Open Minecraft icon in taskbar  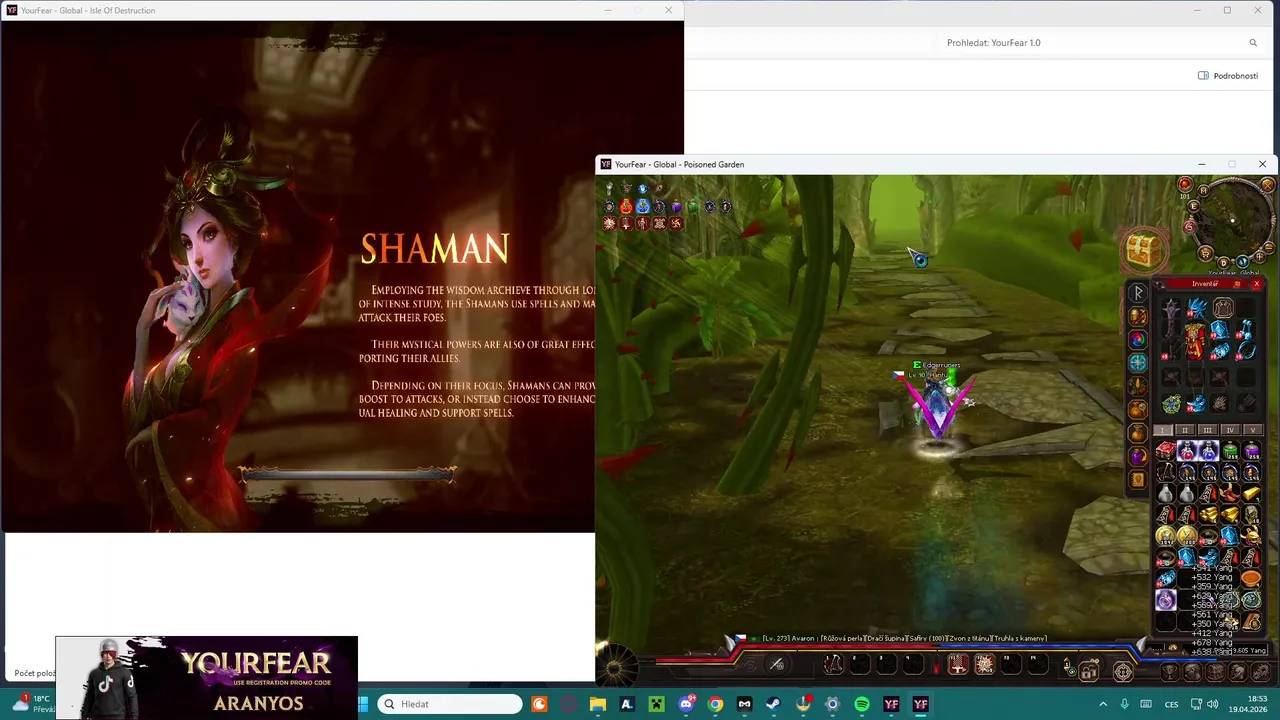656,704
